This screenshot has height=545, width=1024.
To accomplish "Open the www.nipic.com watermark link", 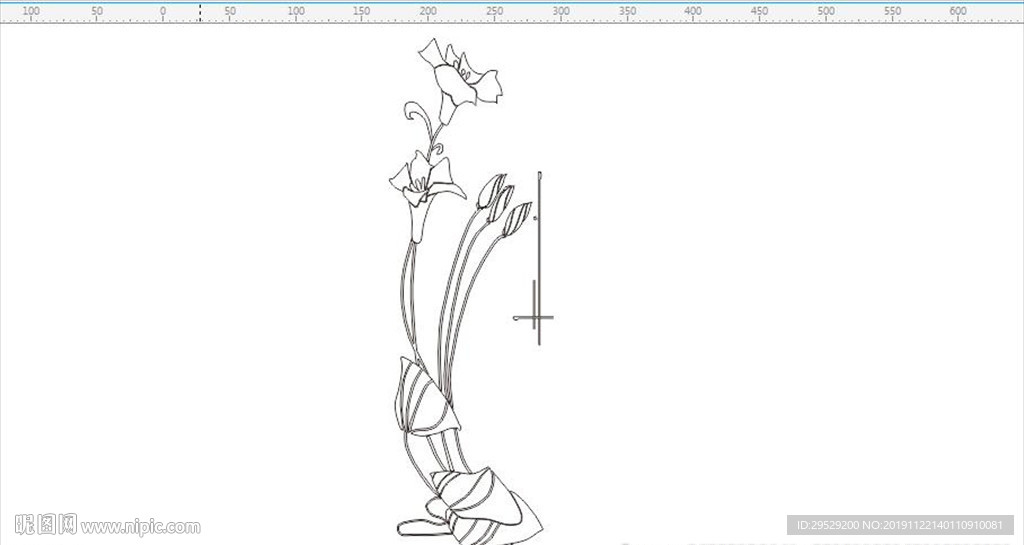I will pyautogui.click(x=141, y=527).
